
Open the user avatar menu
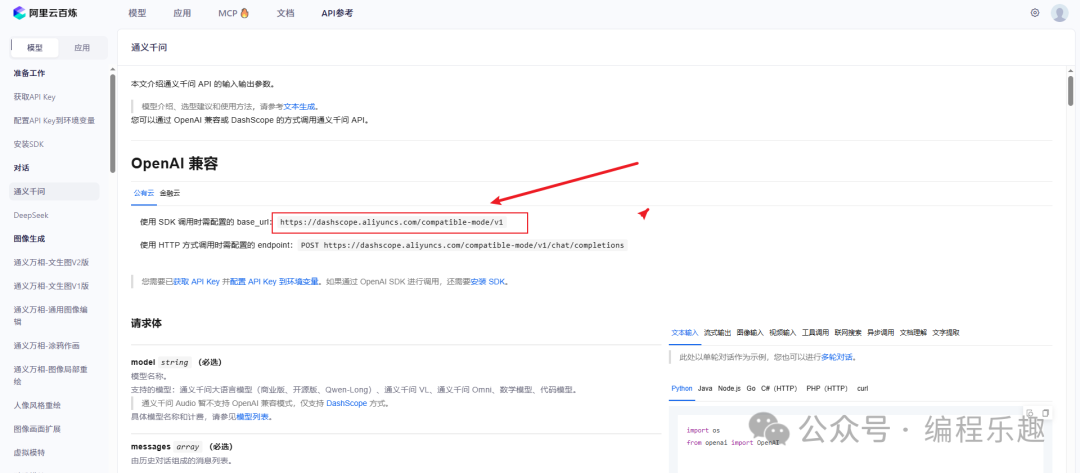[1059, 12]
